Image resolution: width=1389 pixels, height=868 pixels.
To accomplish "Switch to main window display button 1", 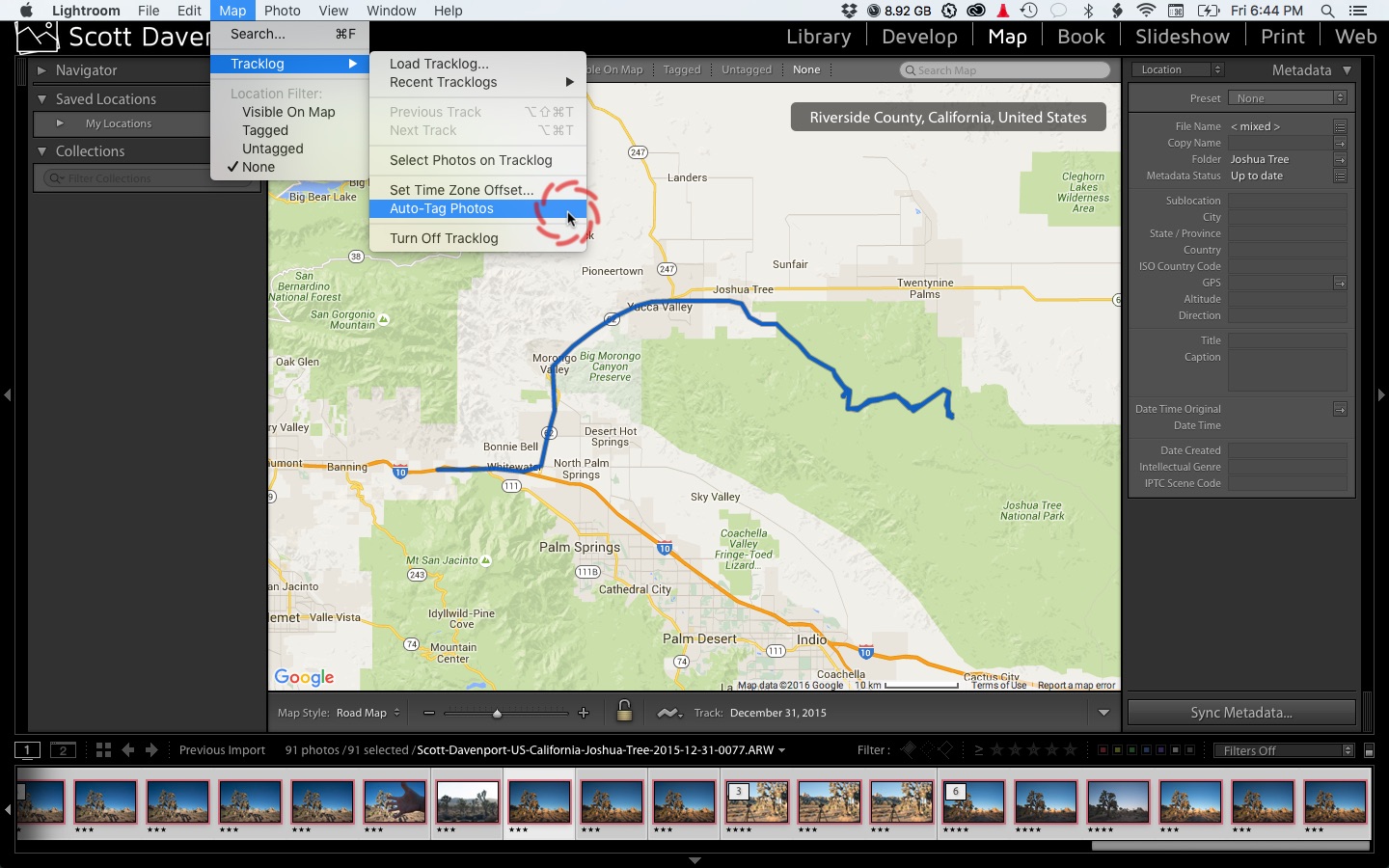I will [28, 749].
